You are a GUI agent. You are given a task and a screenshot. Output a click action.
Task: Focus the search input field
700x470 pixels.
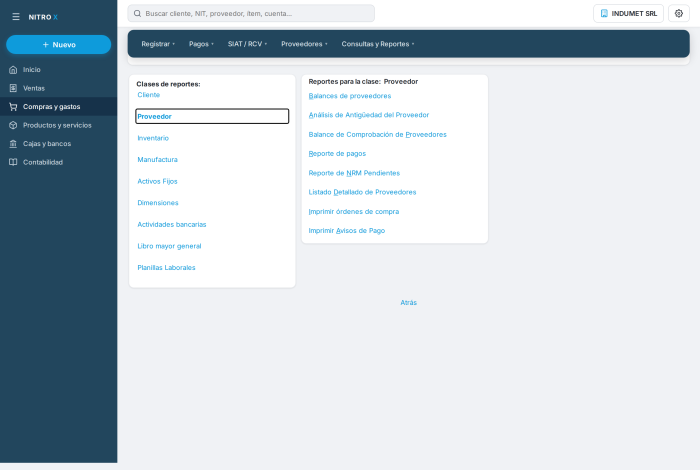(251, 13)
